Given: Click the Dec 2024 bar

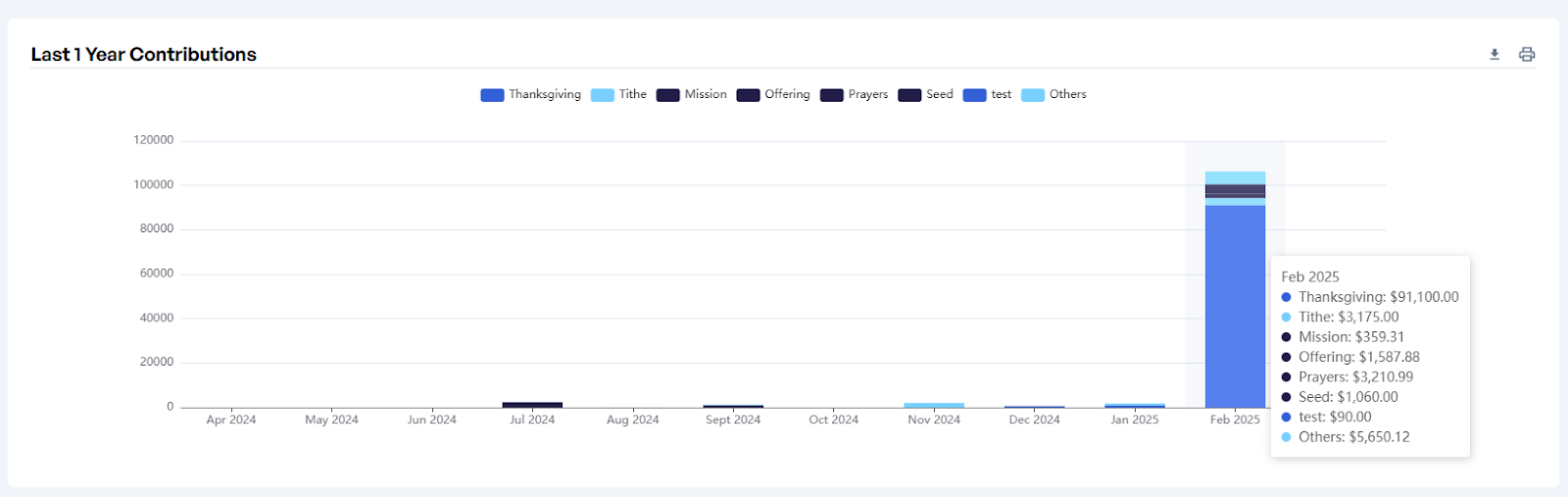Looking at the screenshot, I should (1034, 406).
